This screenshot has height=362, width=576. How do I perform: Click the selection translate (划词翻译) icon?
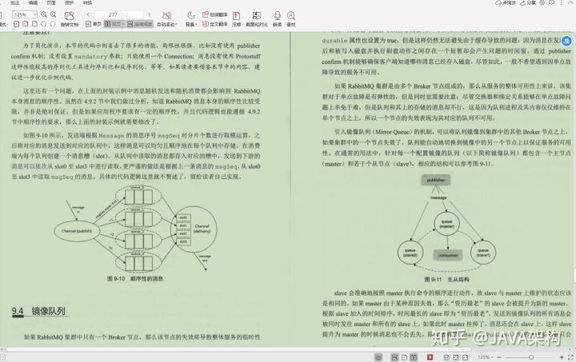pos(215,15)
